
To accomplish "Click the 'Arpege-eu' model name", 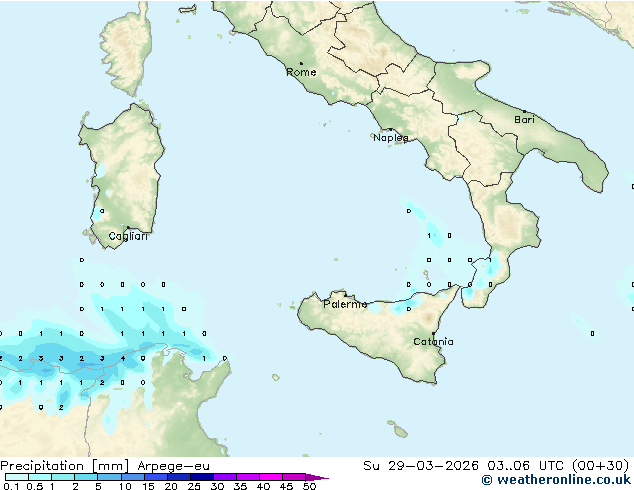I will pyautogui.click(x=173, y=466).
